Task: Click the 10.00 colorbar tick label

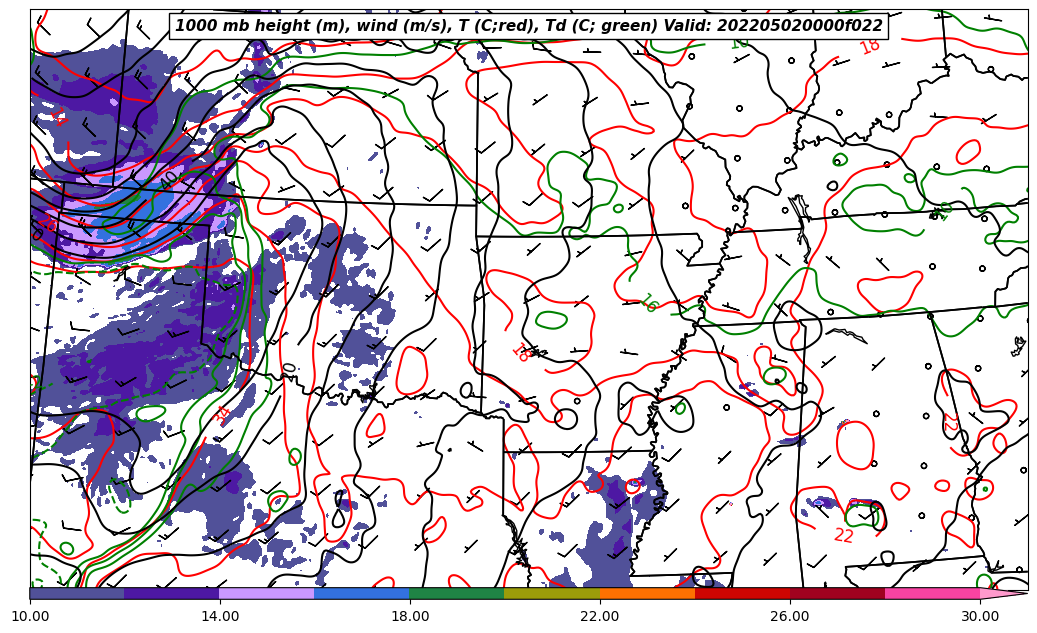Action: click(30, 616)
